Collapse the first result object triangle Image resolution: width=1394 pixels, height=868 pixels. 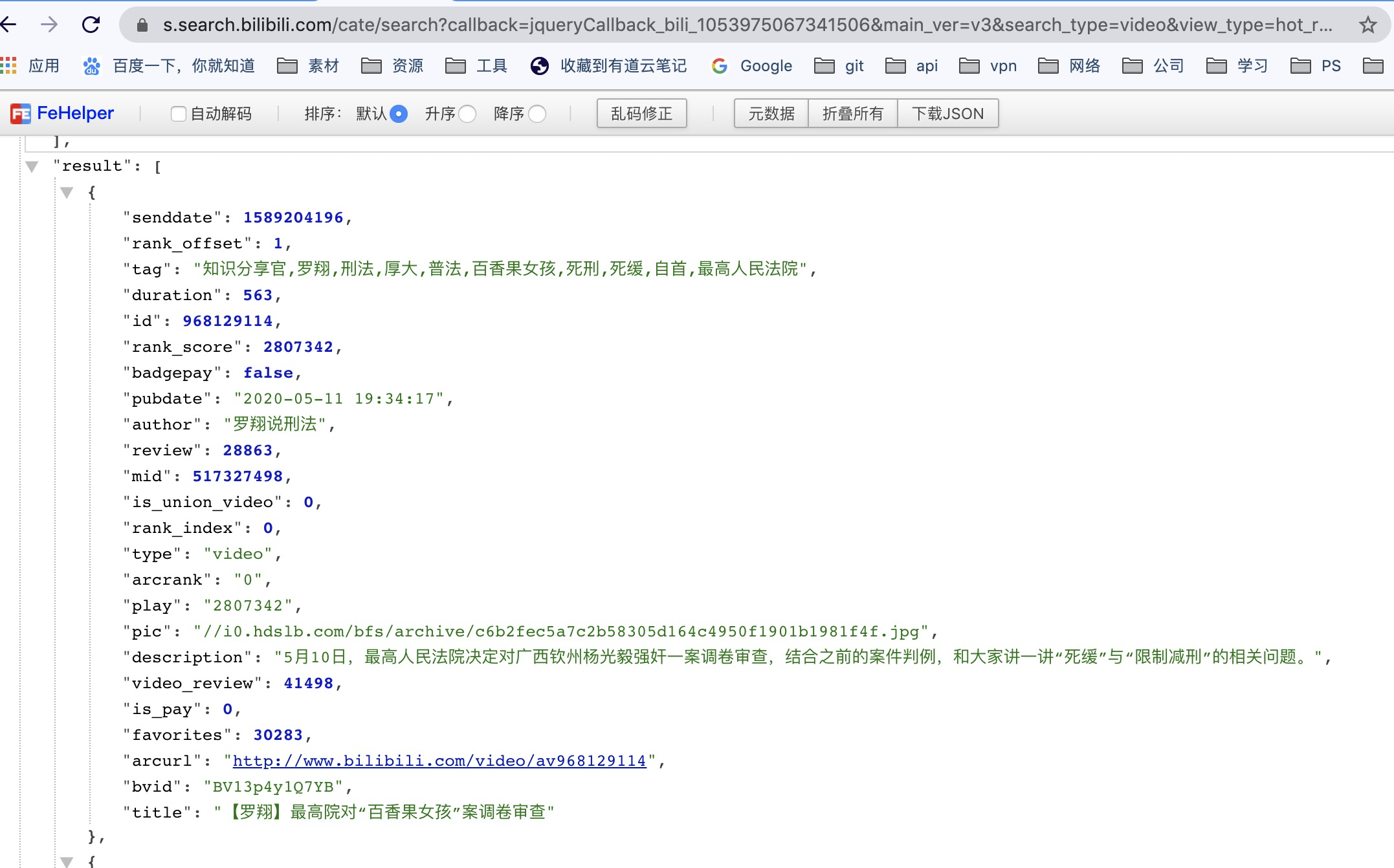pyautogui.click(x=67, y=192)
